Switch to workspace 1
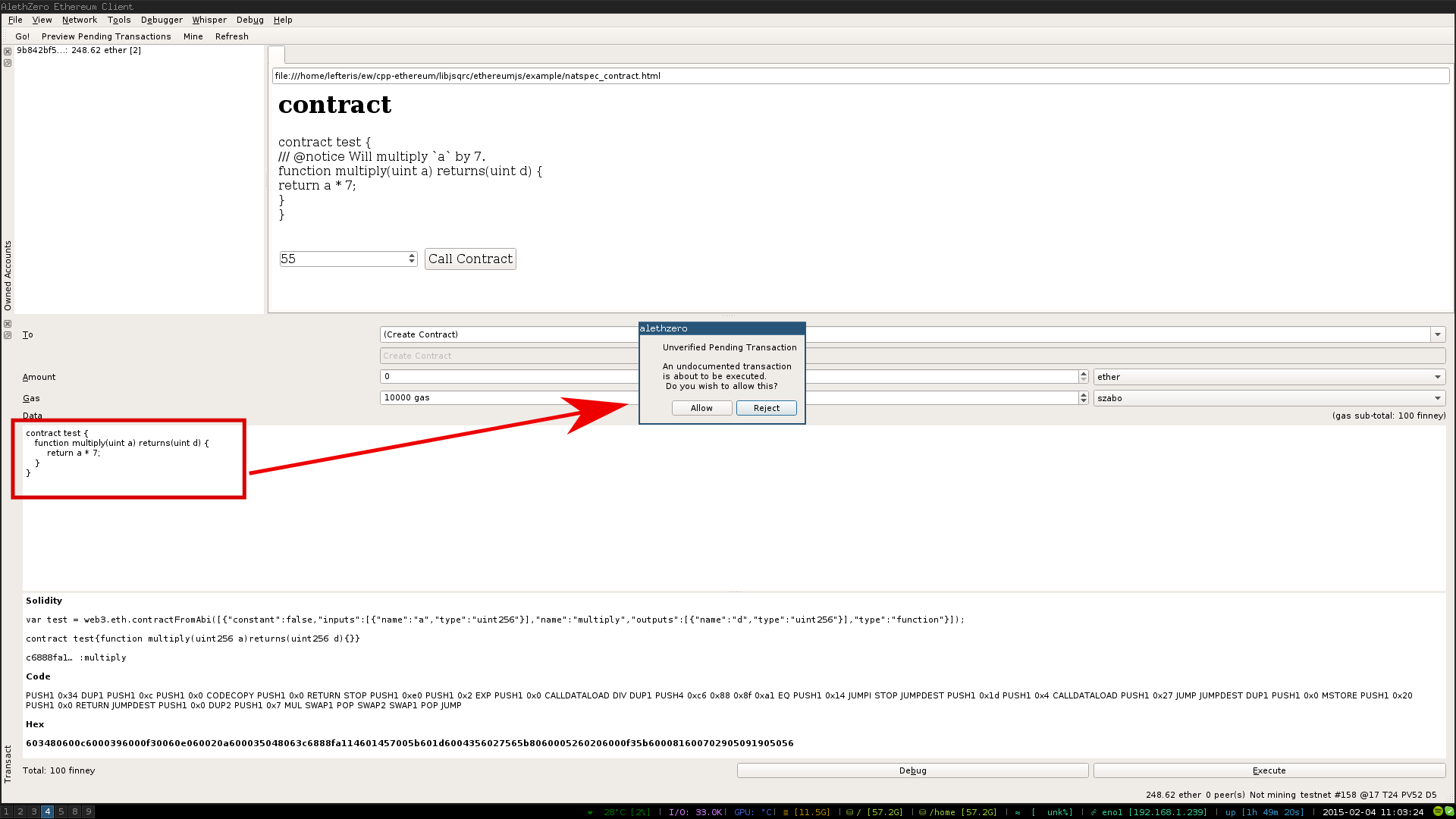Screen dimensions: 1456x819 click(x=7, y=811)
